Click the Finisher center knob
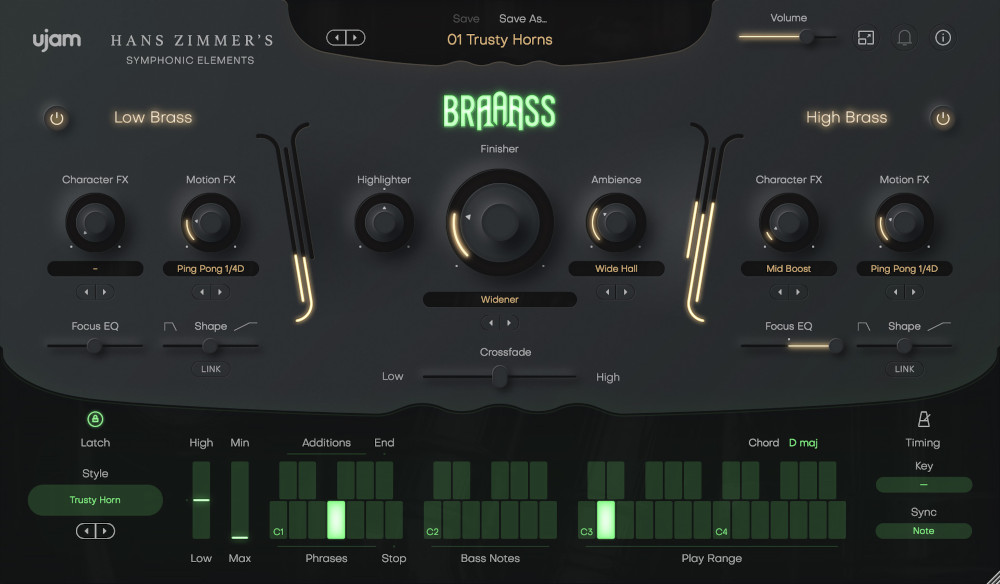The image size is (1000, 584). [499, 221]
